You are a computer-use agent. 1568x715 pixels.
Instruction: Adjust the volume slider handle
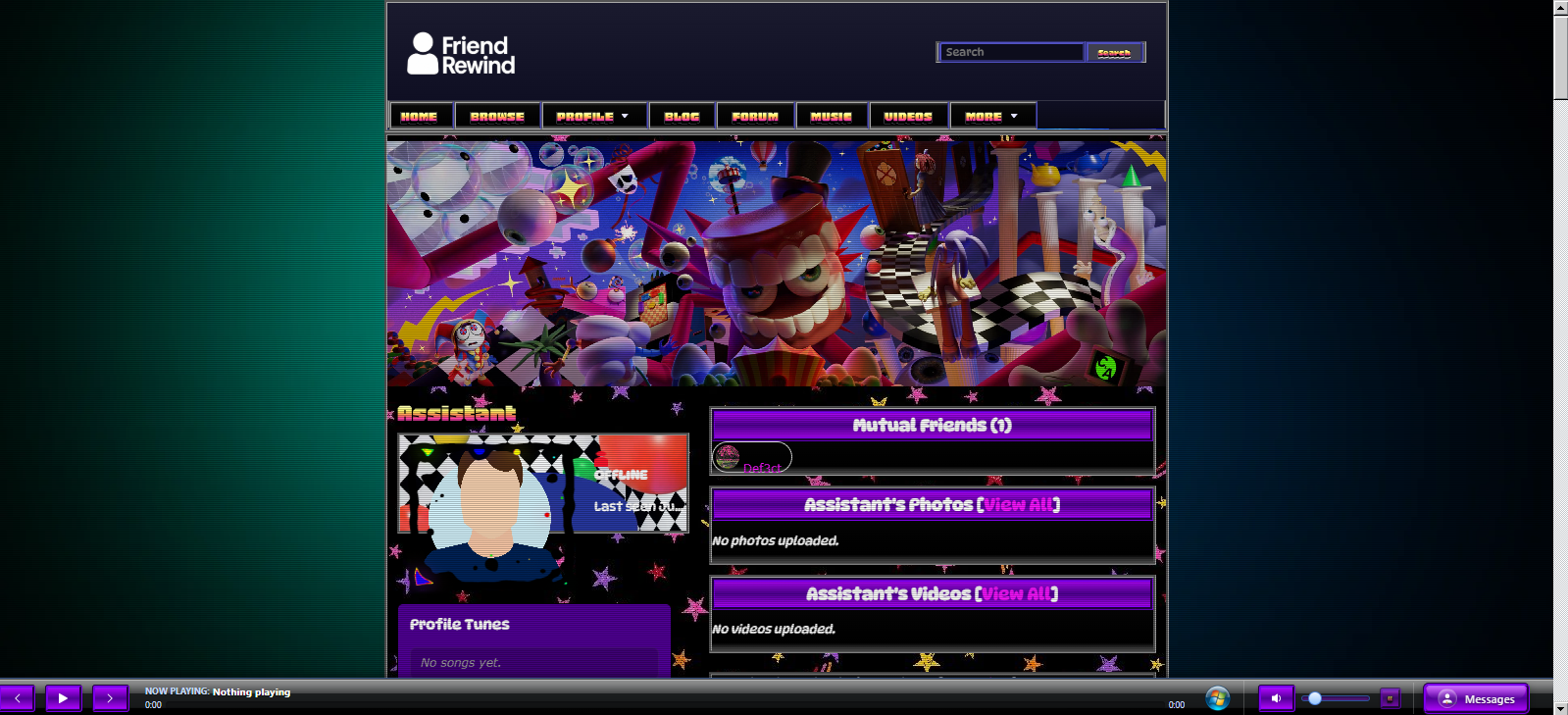pyautogui.click(x=1315, y=698)
